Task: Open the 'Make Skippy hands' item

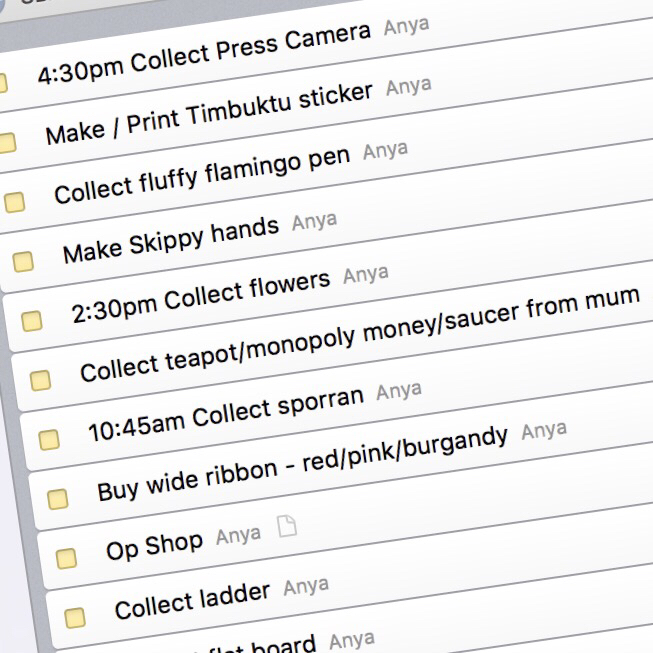Action: 171,240
